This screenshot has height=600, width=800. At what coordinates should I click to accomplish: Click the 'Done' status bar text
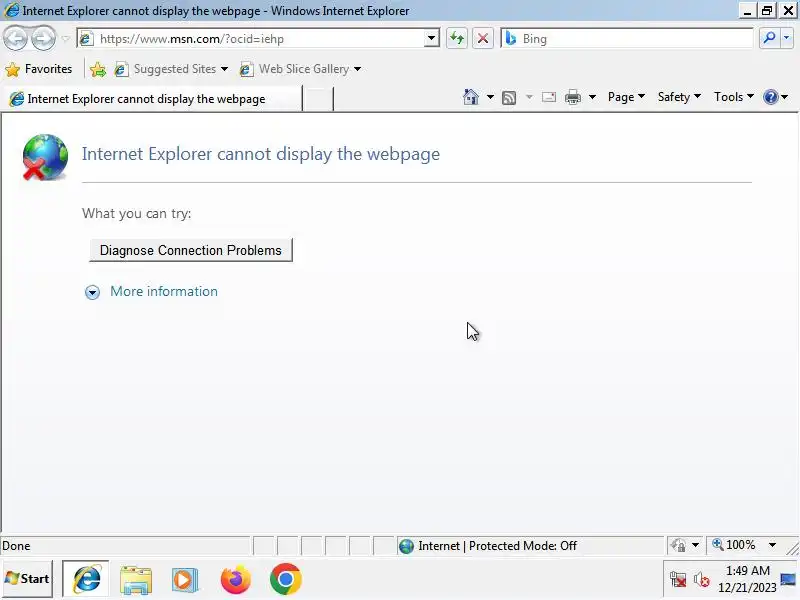click(x=16, y=546)
